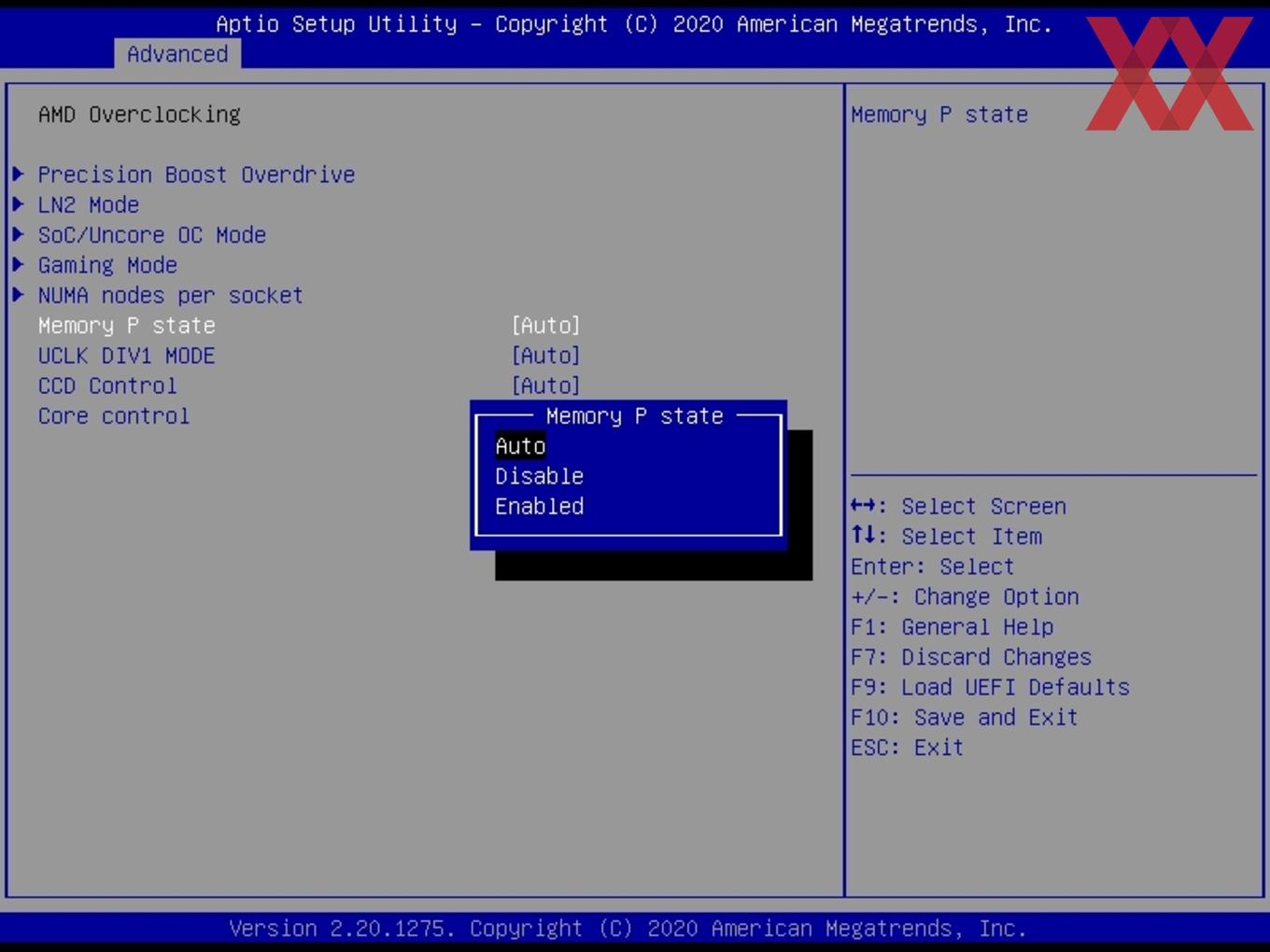
Task: Open SoC/Uncore OC Mode entry
Action: tap(152, 235)
